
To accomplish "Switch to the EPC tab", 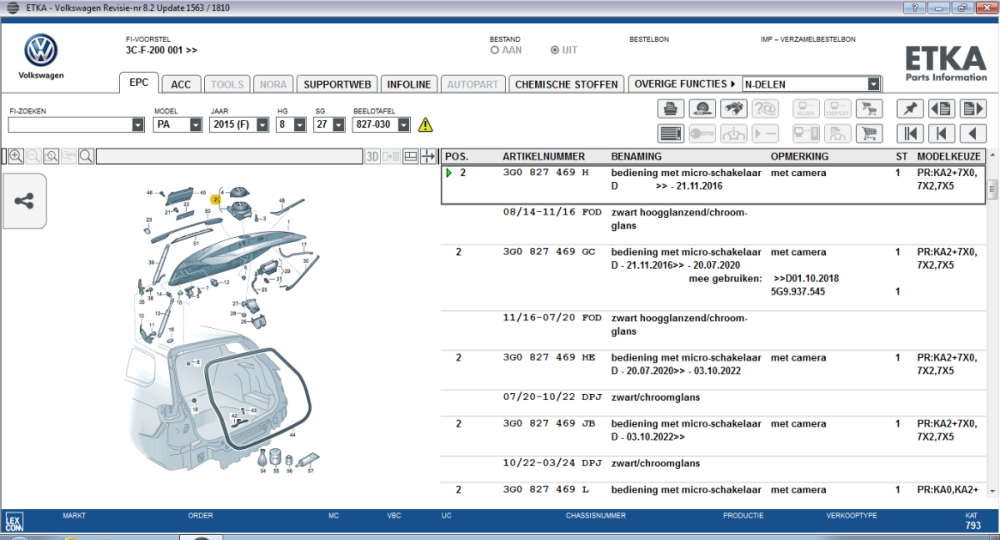I will 138,83.
